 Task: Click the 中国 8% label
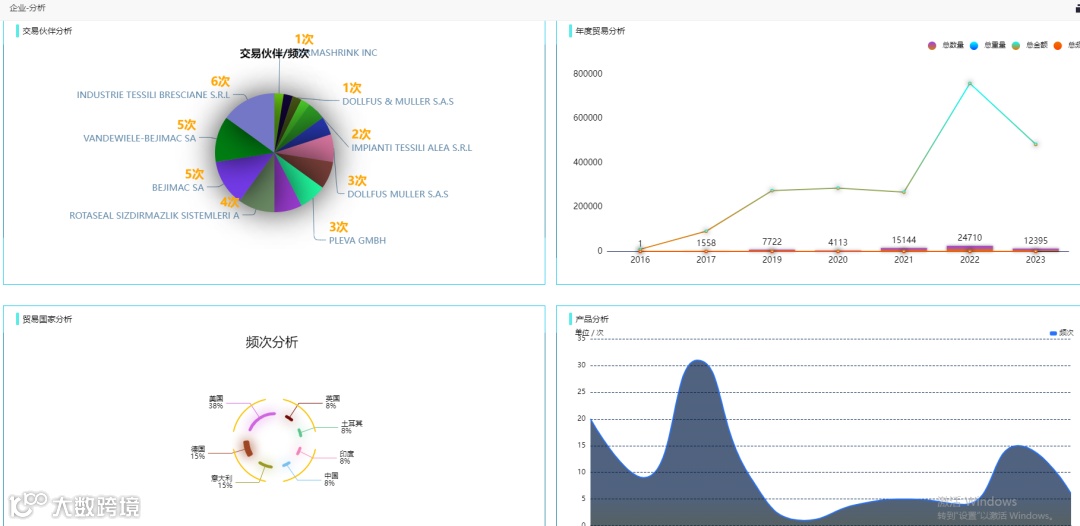click(331, 479)
